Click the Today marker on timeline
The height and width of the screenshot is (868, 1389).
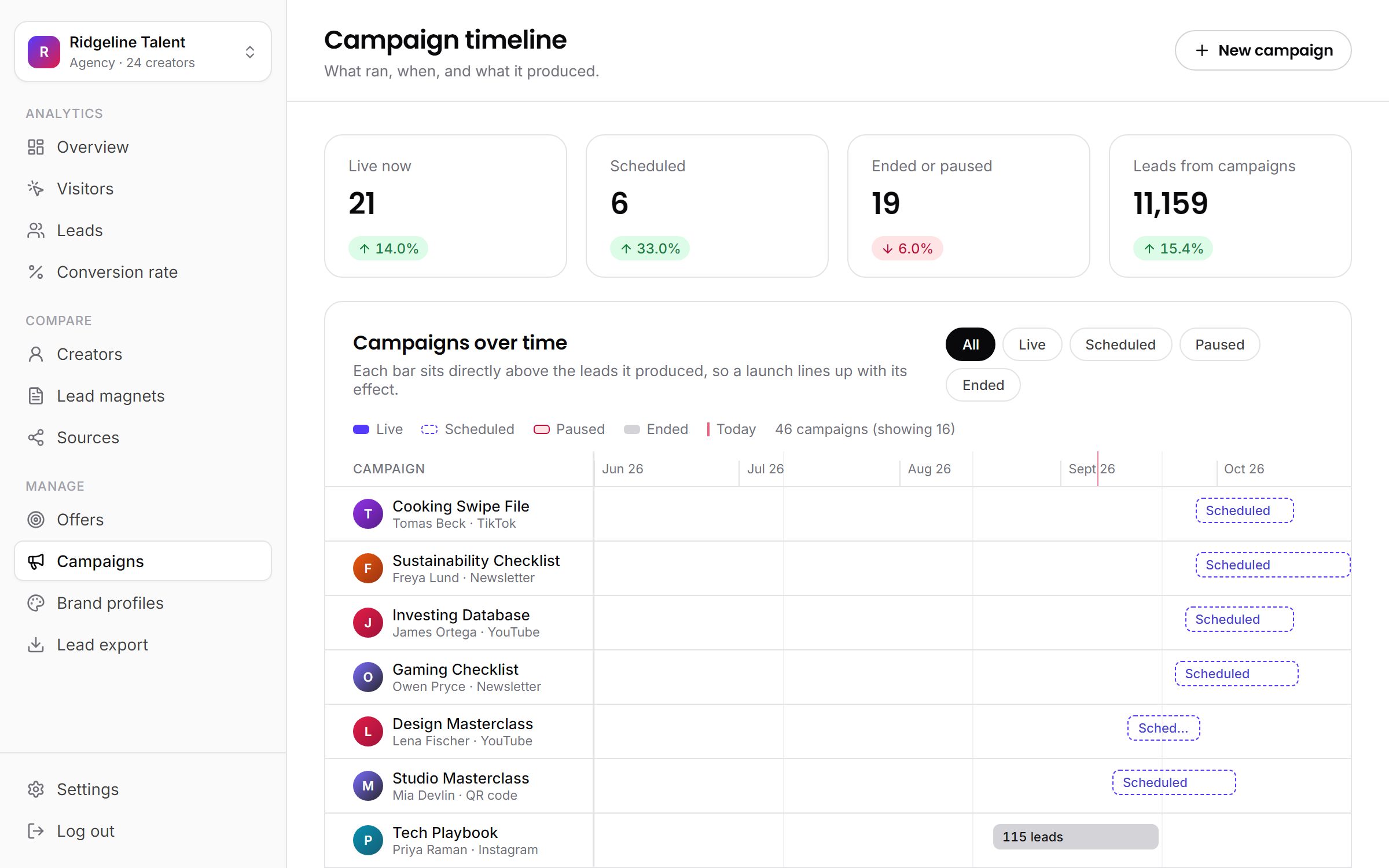pos(1097,469)
